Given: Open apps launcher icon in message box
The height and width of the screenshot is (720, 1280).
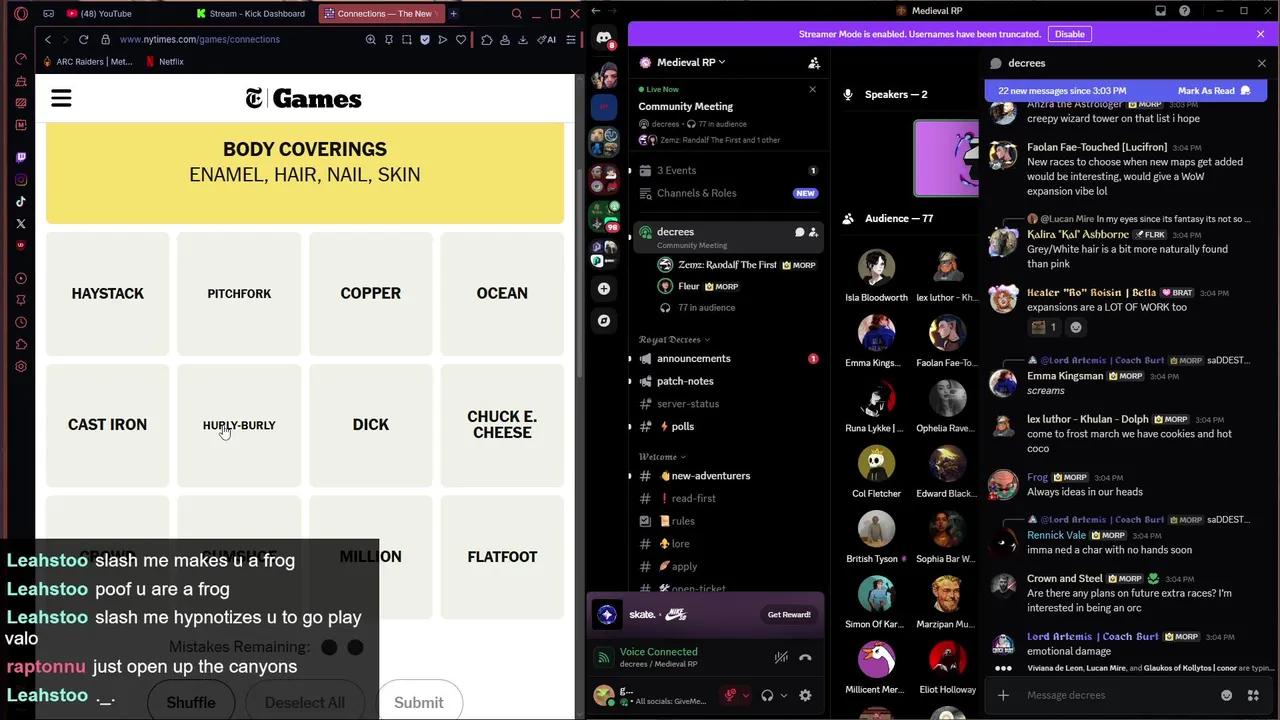Looking at the screenshot, I should pyautogui.click(x=1253, y=695).
